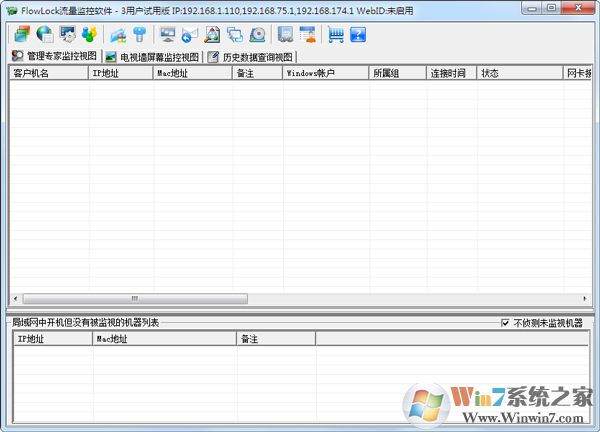The height and width of the screenshot is (432, 600).
Task: Click the blue screw bolt toolbar icon
Action: point(139,34)
